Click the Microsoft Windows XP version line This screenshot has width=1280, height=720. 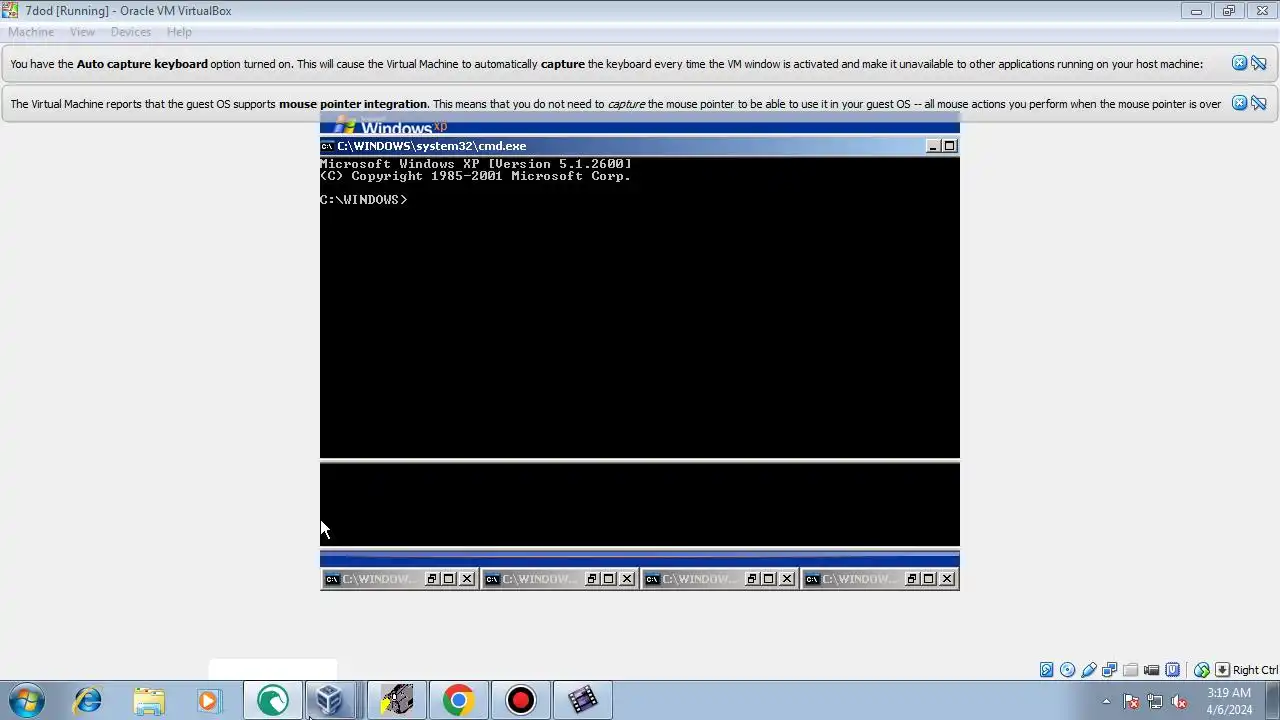pyautogui.click(x=476, y=164)
